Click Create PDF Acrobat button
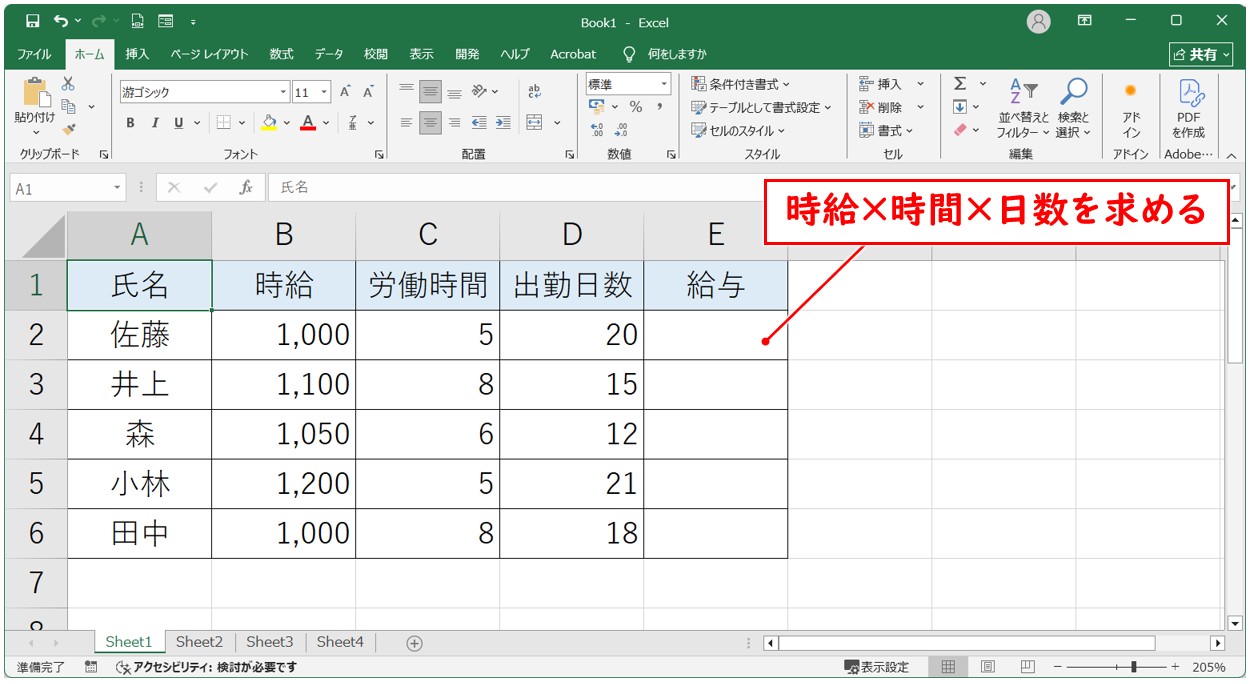The width and height of the screenshot is (1250, 684). click(x=1188, y=108)
